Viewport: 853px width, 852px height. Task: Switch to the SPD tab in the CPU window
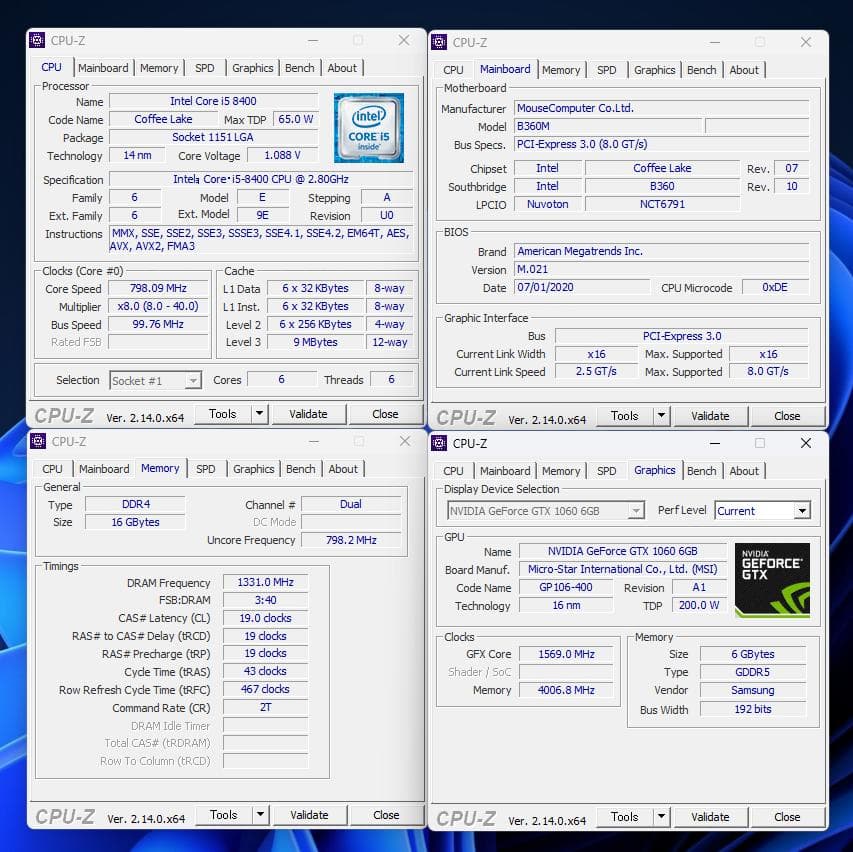[x=204, y=67]
